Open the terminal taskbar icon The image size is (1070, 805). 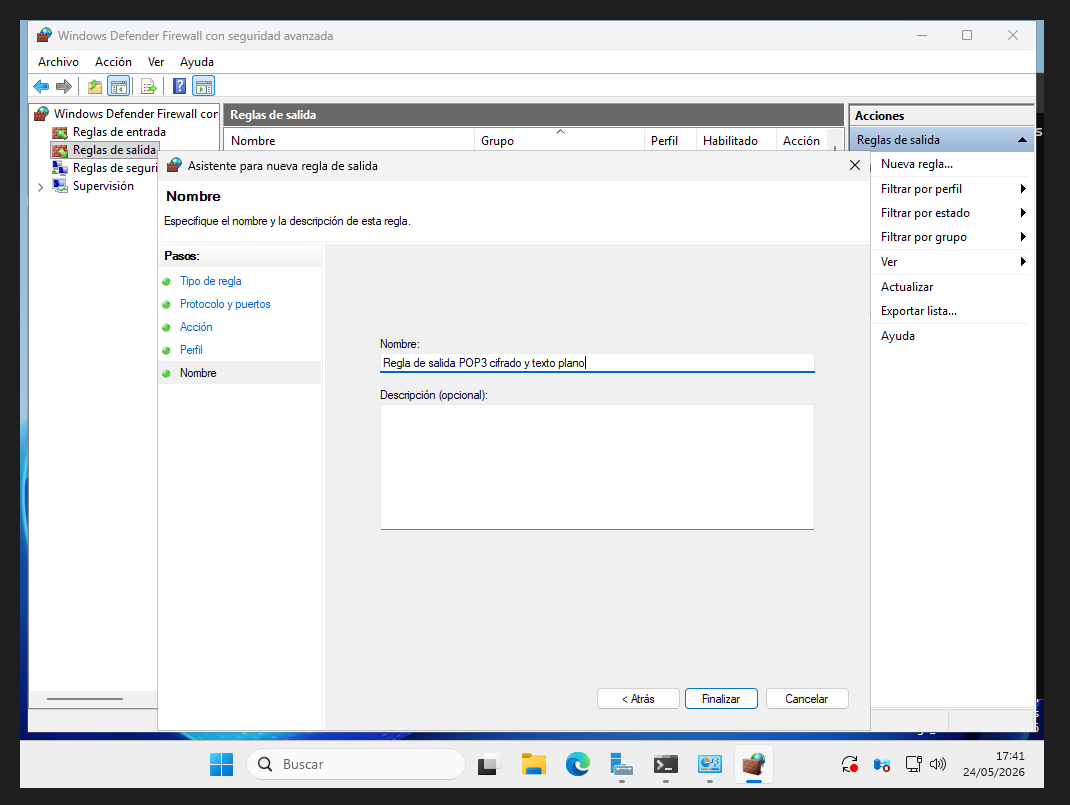[666, 765]
